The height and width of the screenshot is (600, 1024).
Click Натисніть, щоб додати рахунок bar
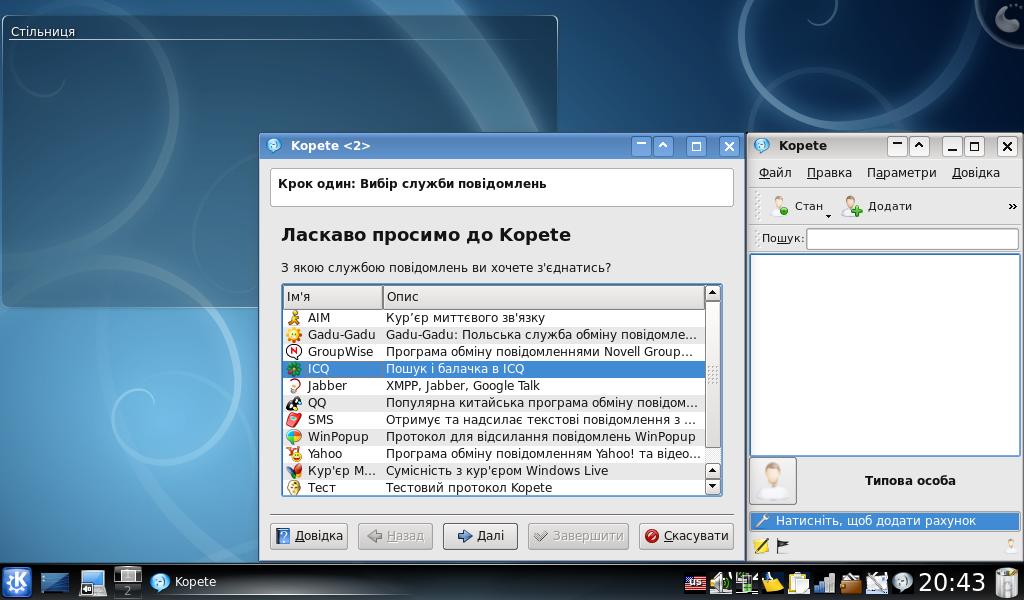tap(885, 520)
